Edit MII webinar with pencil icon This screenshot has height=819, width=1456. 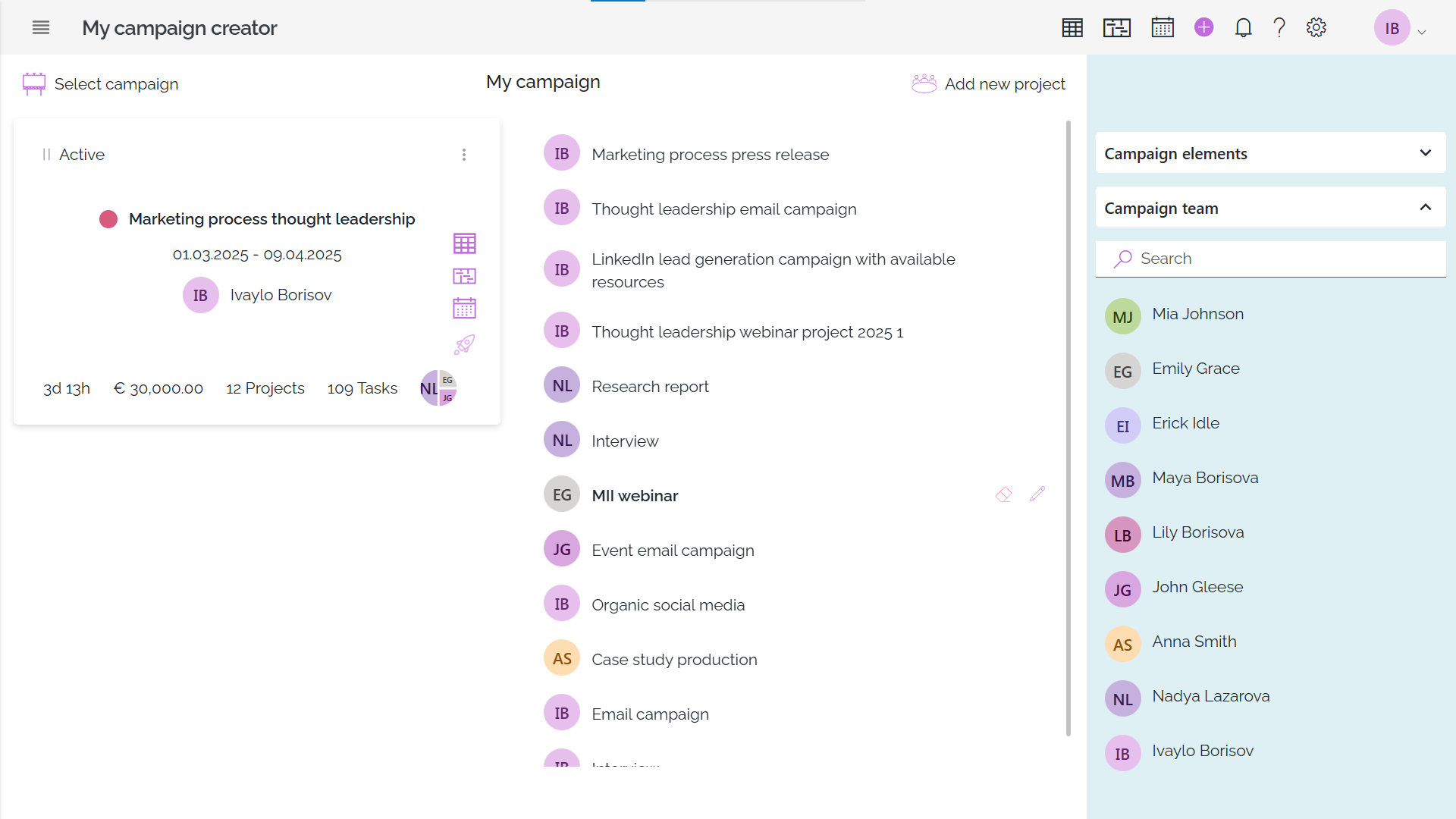point(1037,494)
